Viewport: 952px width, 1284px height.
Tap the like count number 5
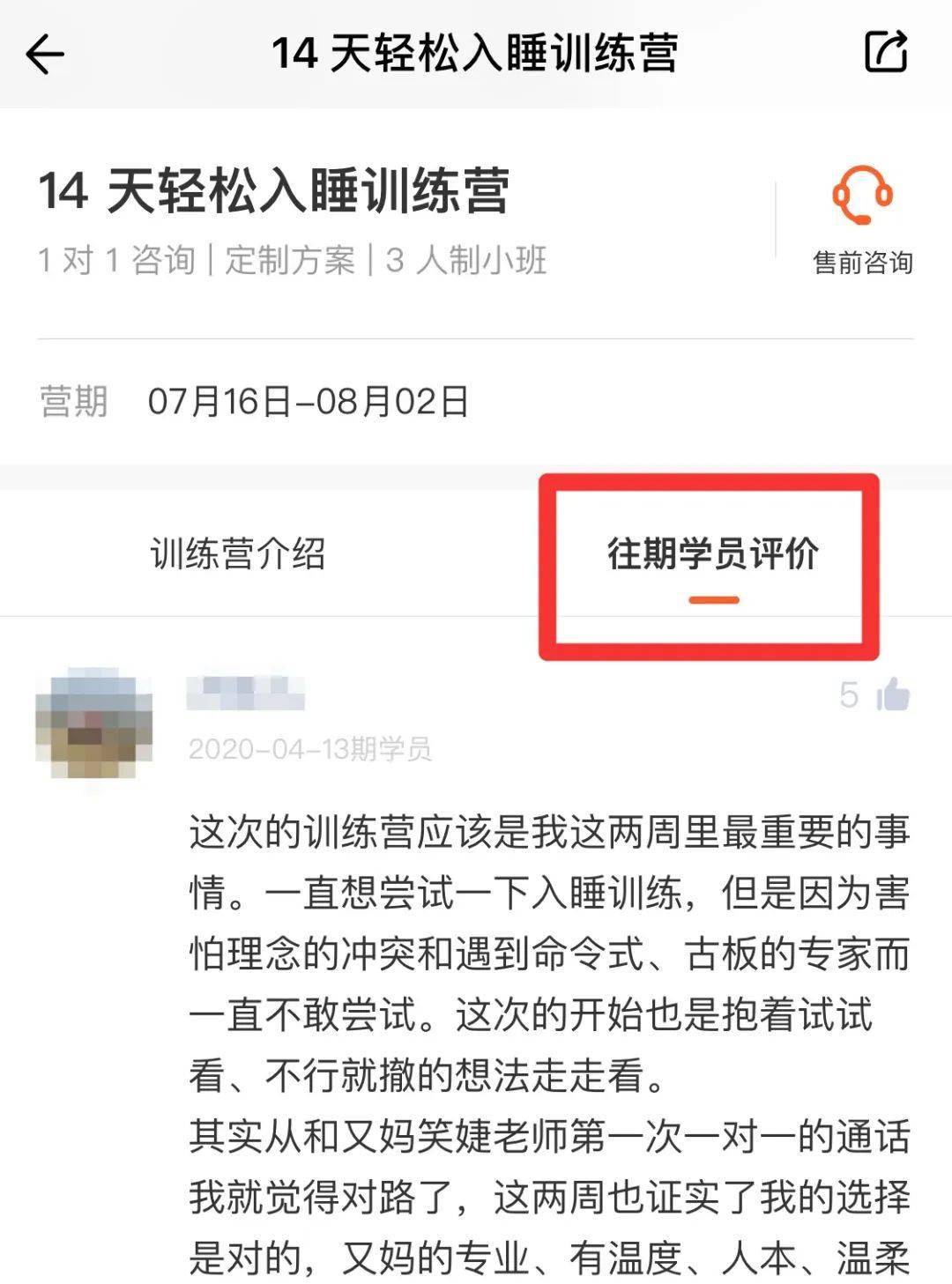pos(849,695)
